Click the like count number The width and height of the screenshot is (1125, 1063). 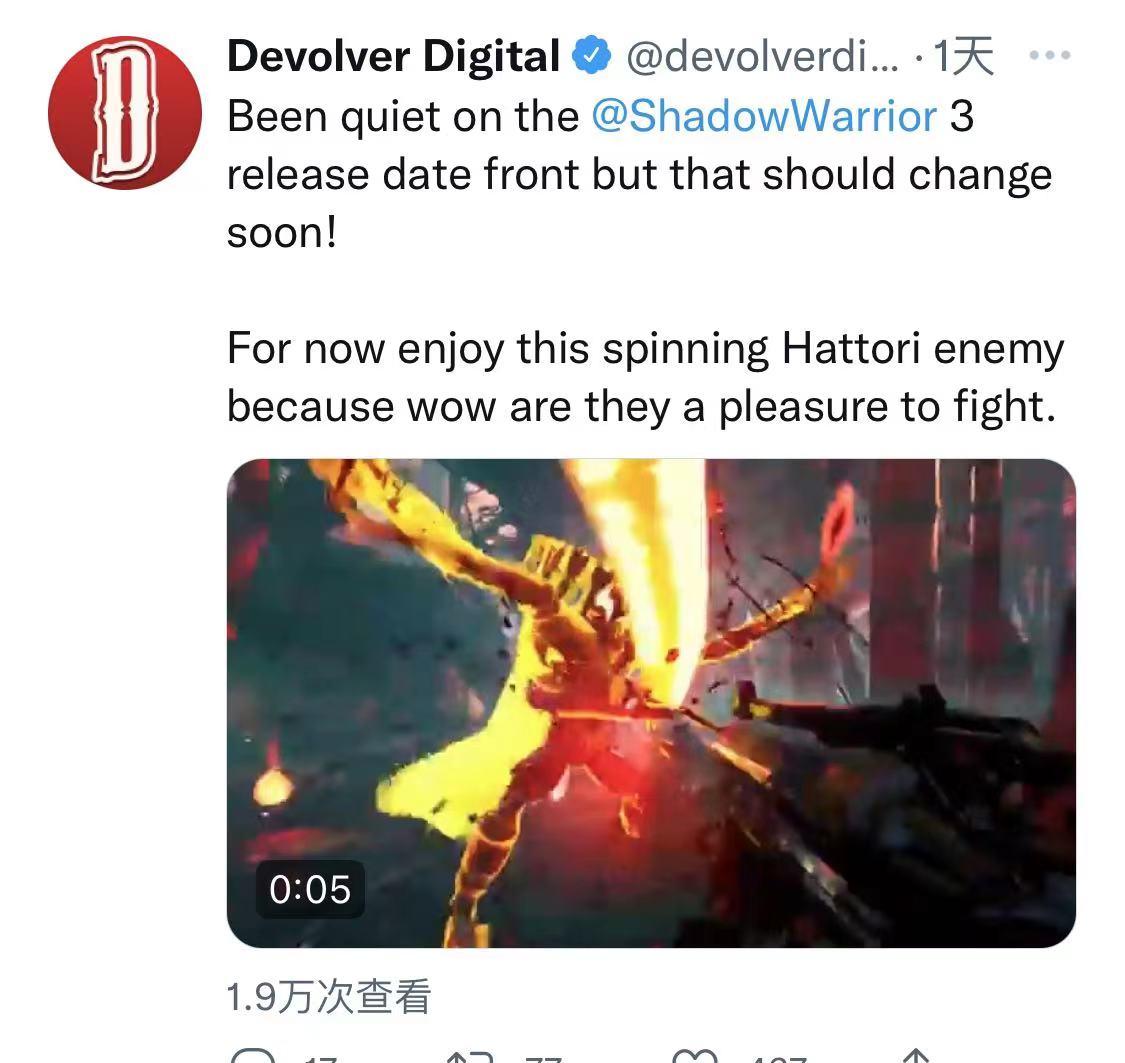(x=778, y=1058)
